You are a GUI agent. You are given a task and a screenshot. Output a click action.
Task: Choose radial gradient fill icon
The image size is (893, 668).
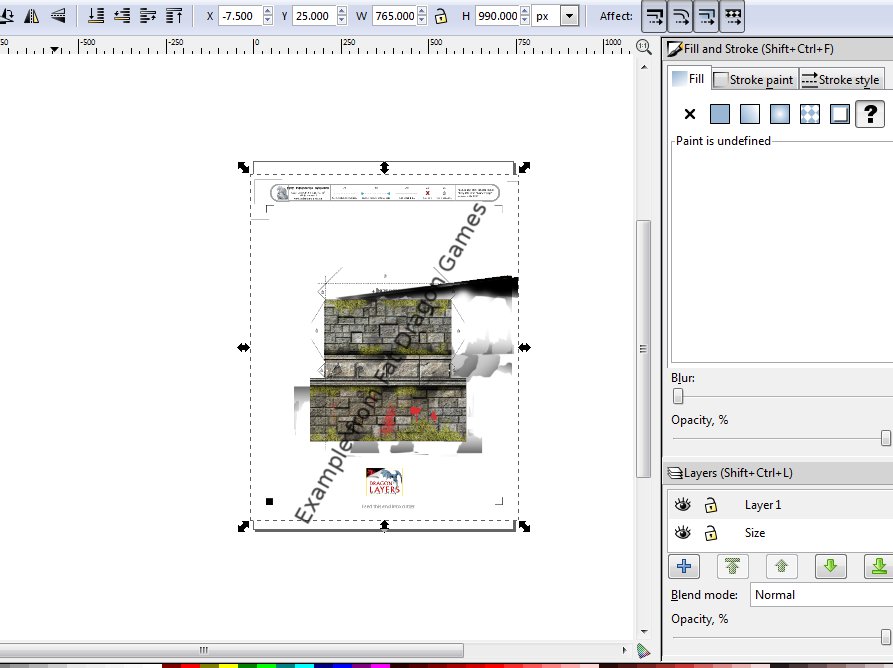[x=780, y=114]
